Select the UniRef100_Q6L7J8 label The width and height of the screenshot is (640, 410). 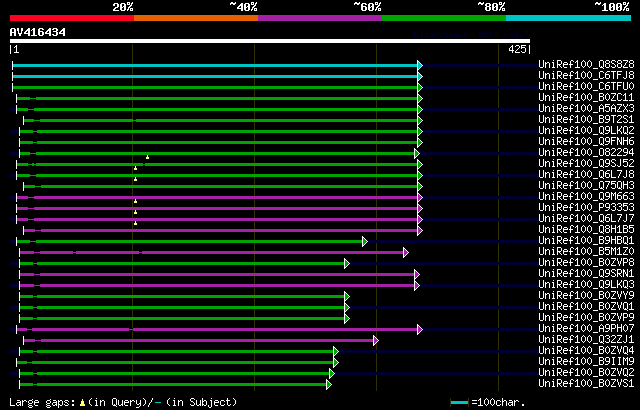587,175
